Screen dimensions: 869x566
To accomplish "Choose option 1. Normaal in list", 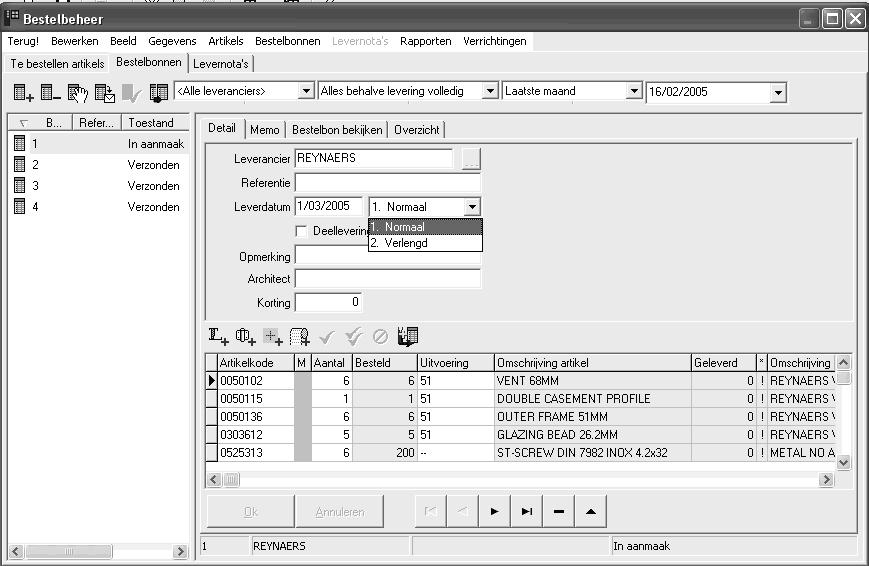I will click(425, 227).
